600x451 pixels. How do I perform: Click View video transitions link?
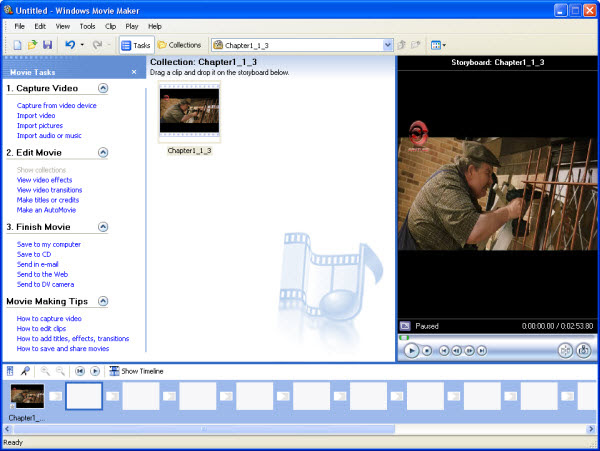pyautogui.click(x=49, y=190)
